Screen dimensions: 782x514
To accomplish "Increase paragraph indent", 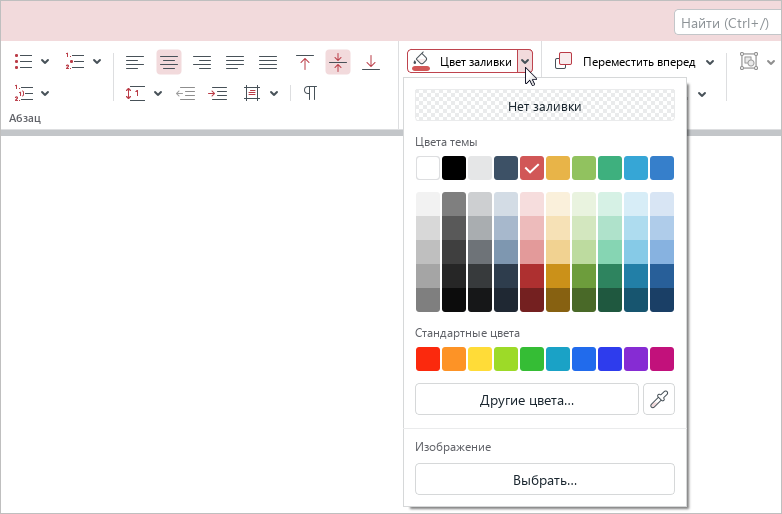I will [218, 93].
